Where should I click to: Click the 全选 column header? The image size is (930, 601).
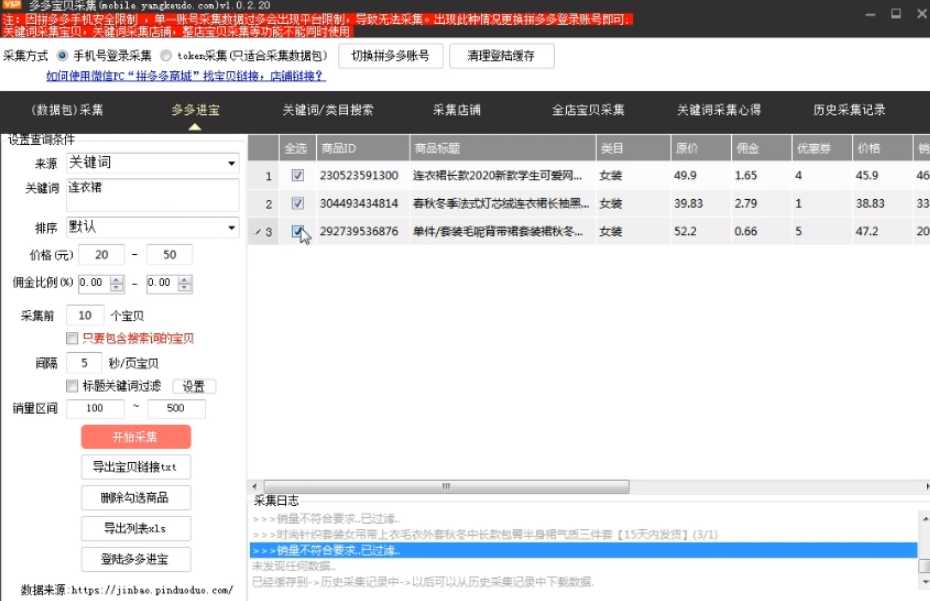(297, 148)
